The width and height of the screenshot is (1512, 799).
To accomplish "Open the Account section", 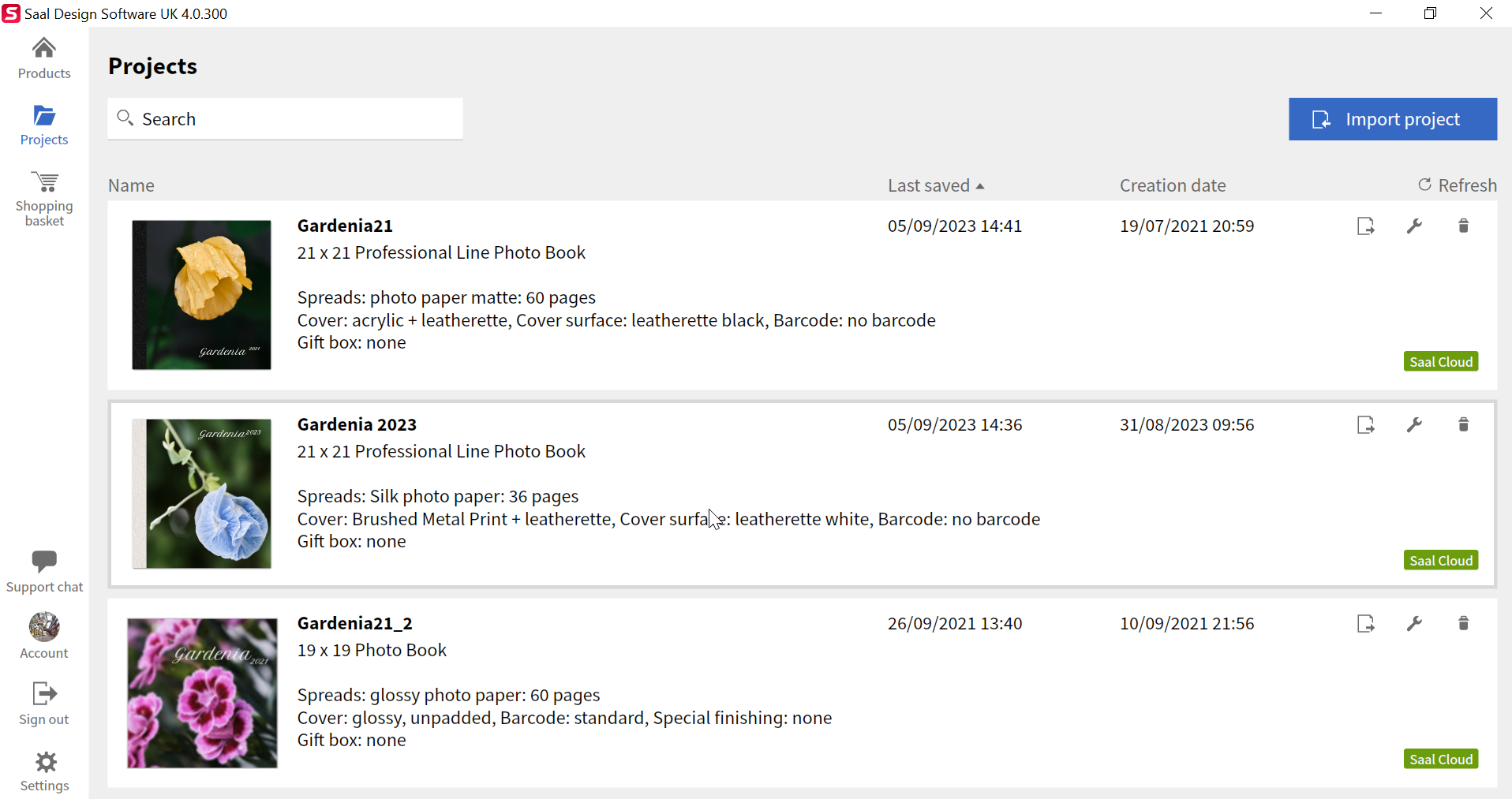I will pyautogui.click(x=44, y=636).
